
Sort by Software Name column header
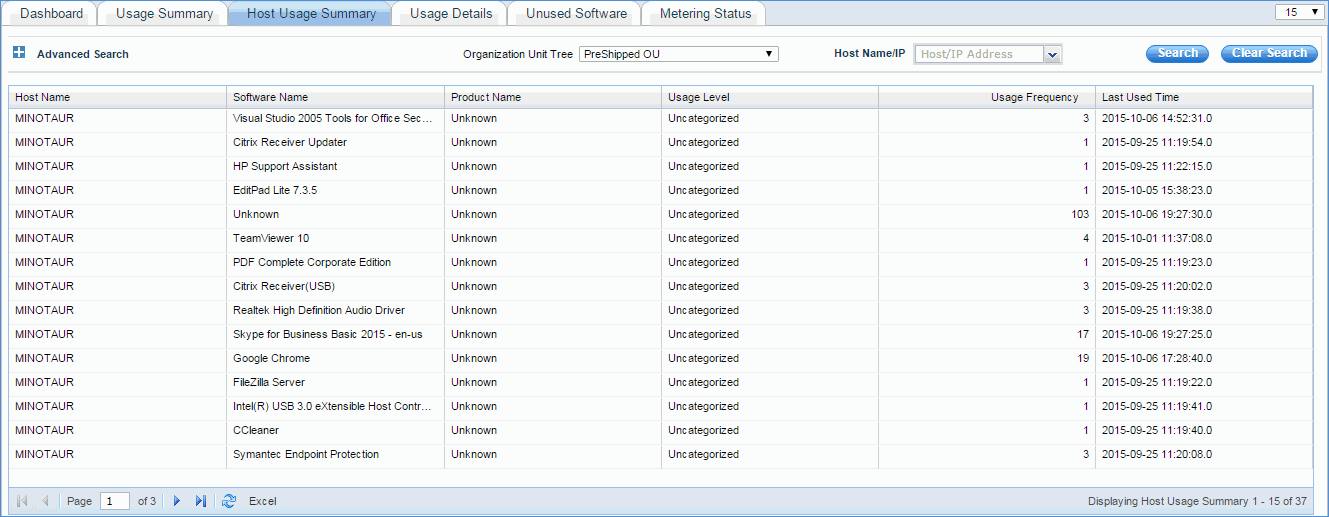pyautogui.click(x=336, y=97)
